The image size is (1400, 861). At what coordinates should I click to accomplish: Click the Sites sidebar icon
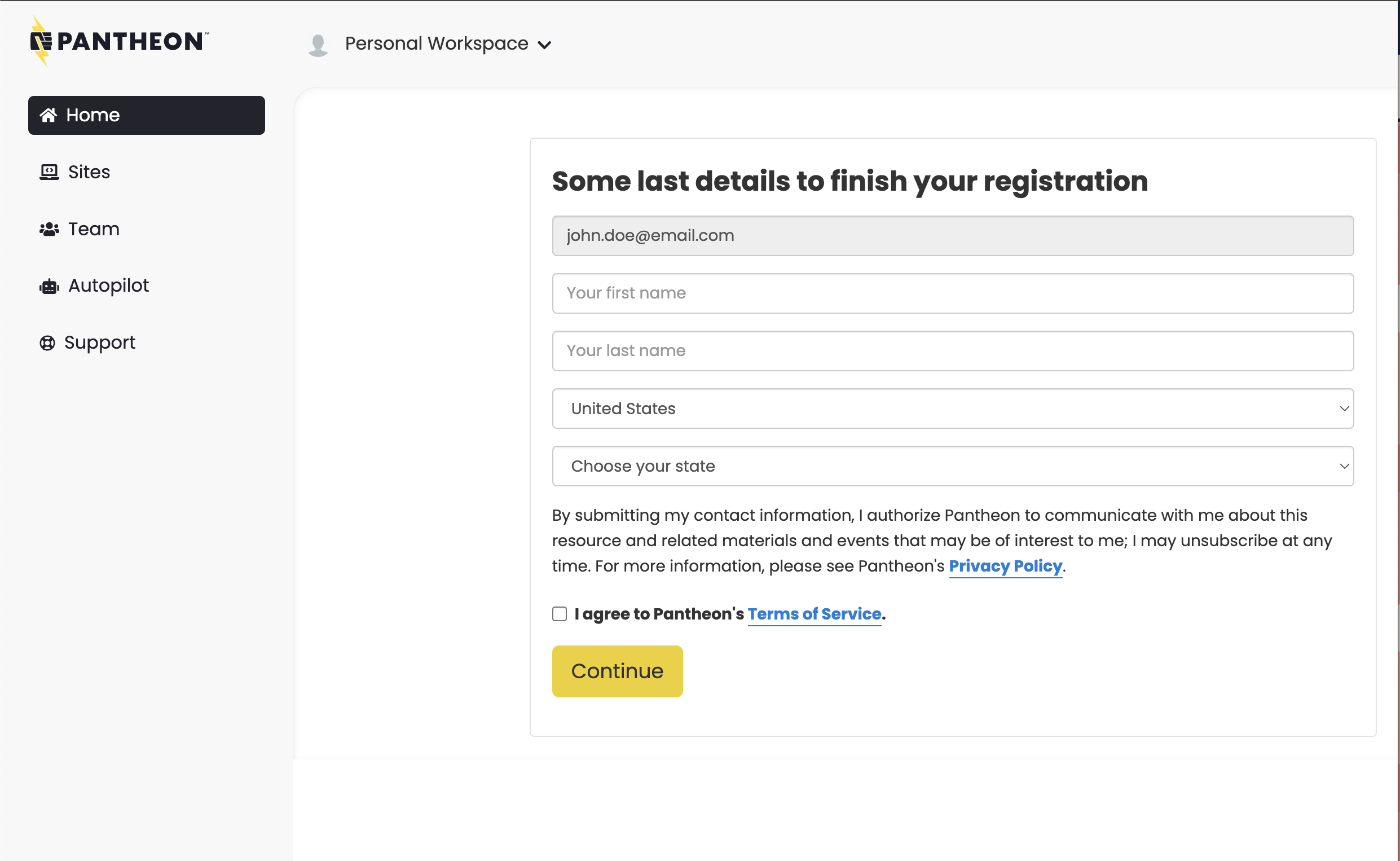(x=48, y=171)
